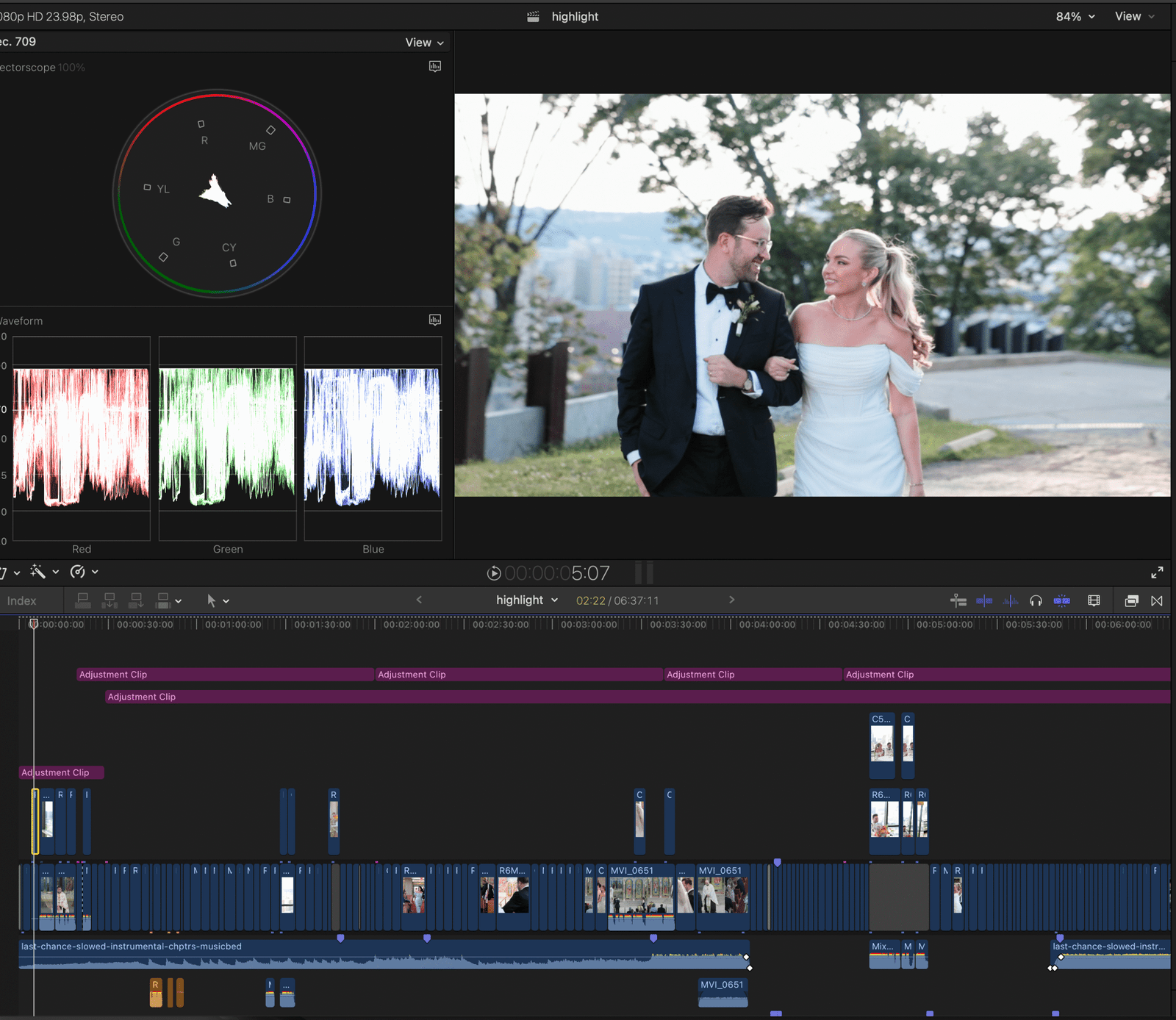
Task: Open the enhancements magic wand menu
Action: click(x=39, y=572)
